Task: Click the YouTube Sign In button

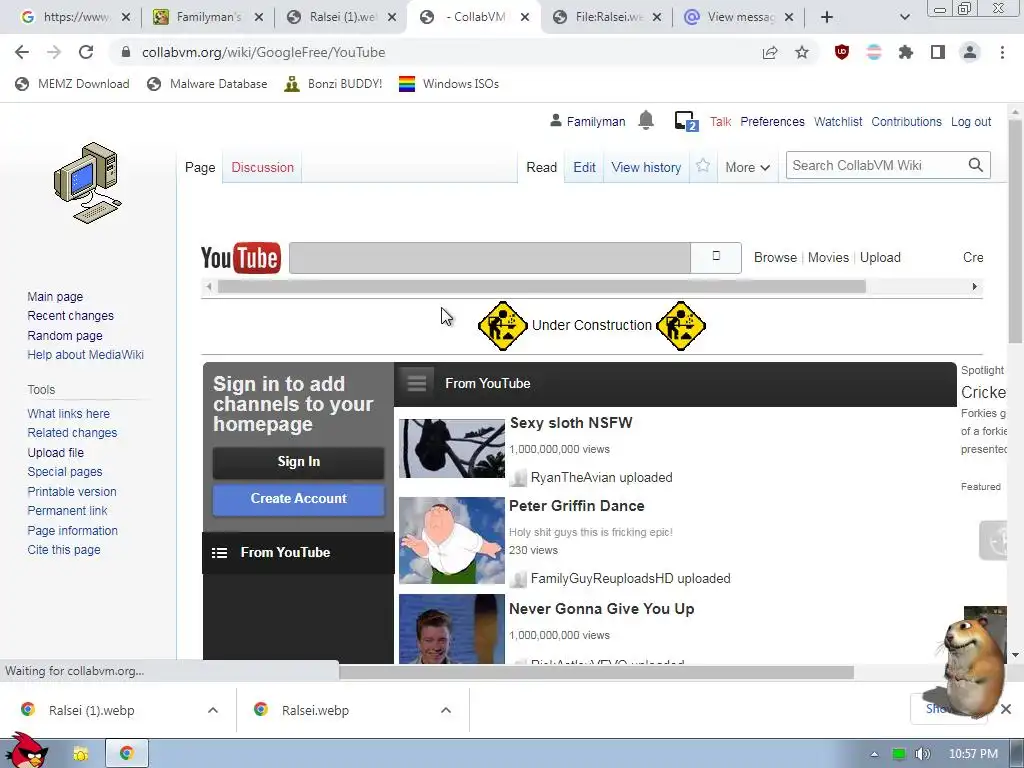Action: tap(298, 462)
